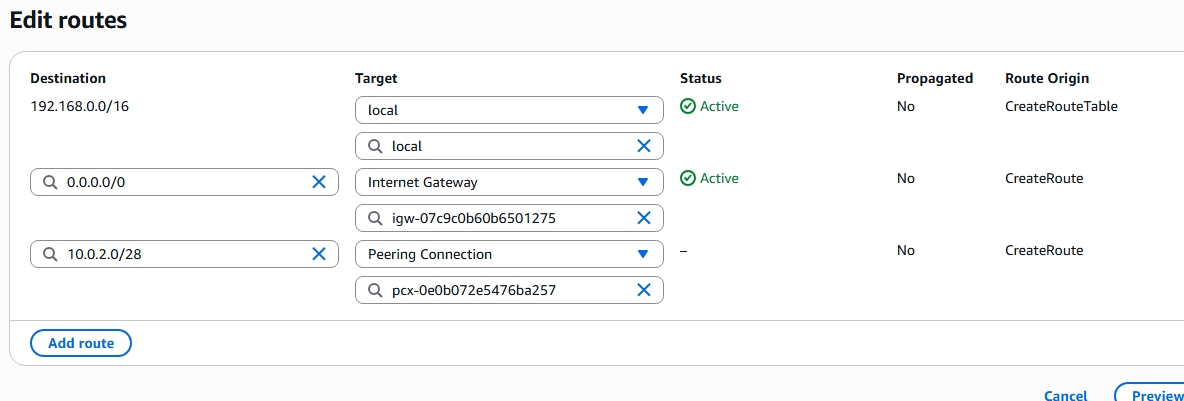Click search icon in the pcx target field

click(x=375, y=290)
